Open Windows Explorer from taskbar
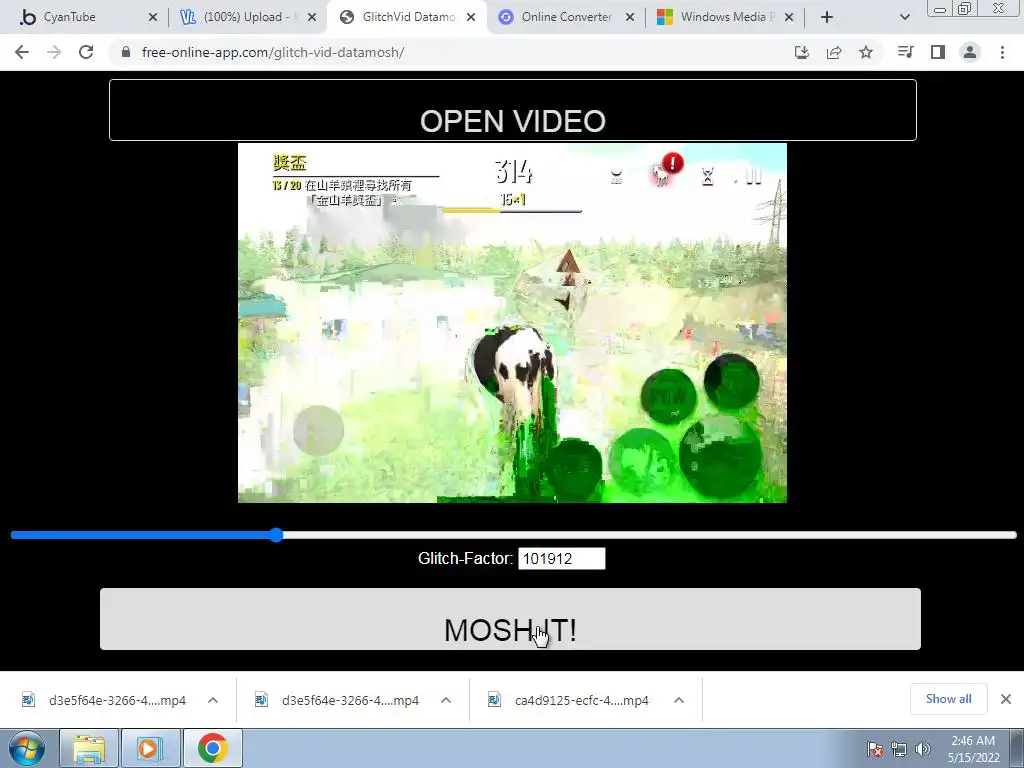 [x=89, y=748]
